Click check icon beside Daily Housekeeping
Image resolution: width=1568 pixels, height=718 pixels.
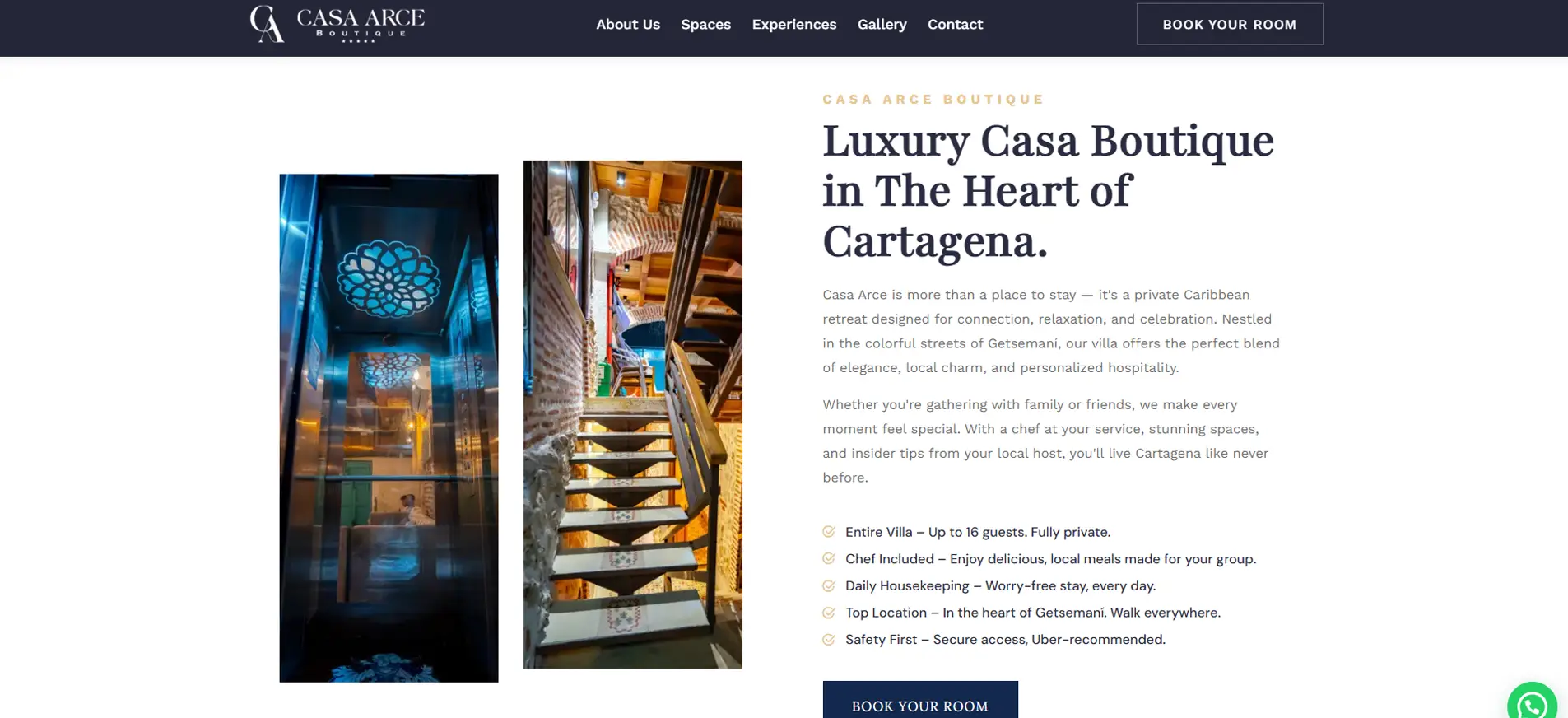829,586
